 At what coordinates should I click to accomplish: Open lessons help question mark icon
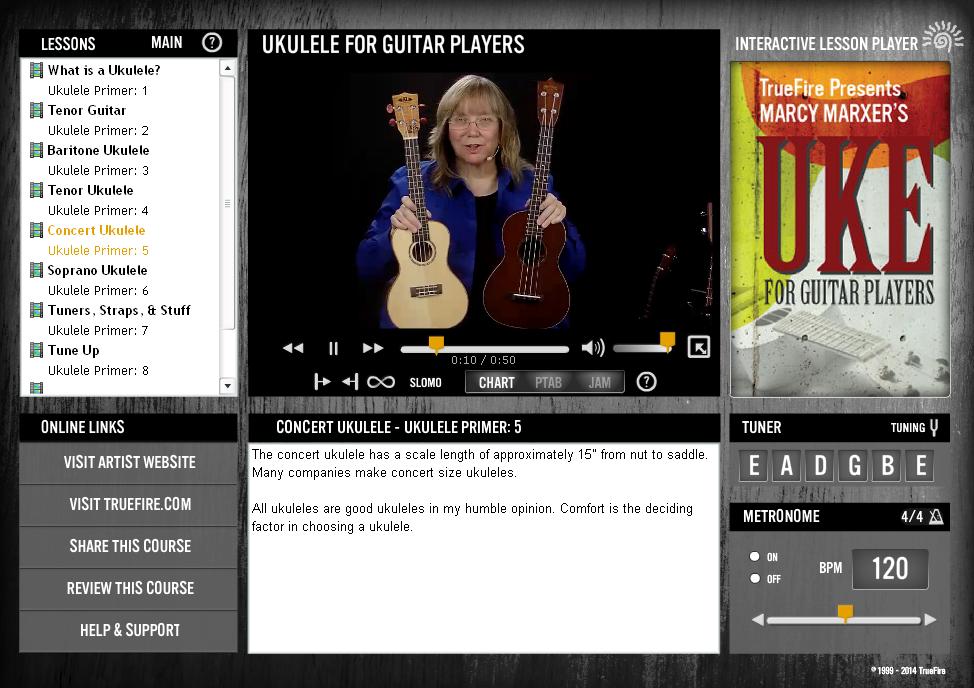[212, 42]
